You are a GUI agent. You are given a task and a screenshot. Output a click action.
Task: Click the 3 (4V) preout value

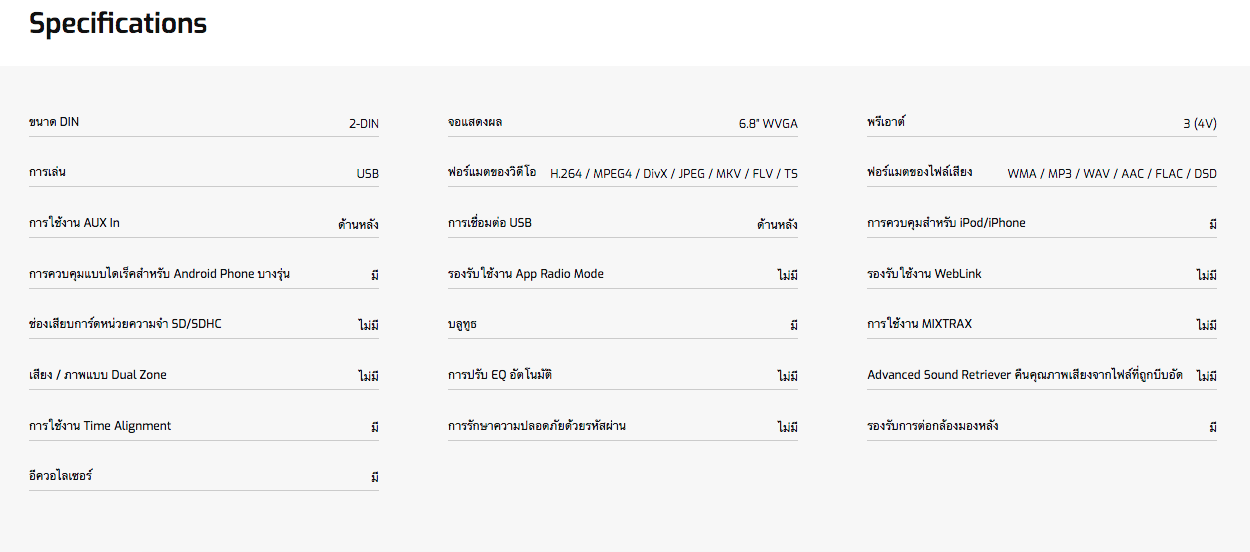pos(1199,124)
